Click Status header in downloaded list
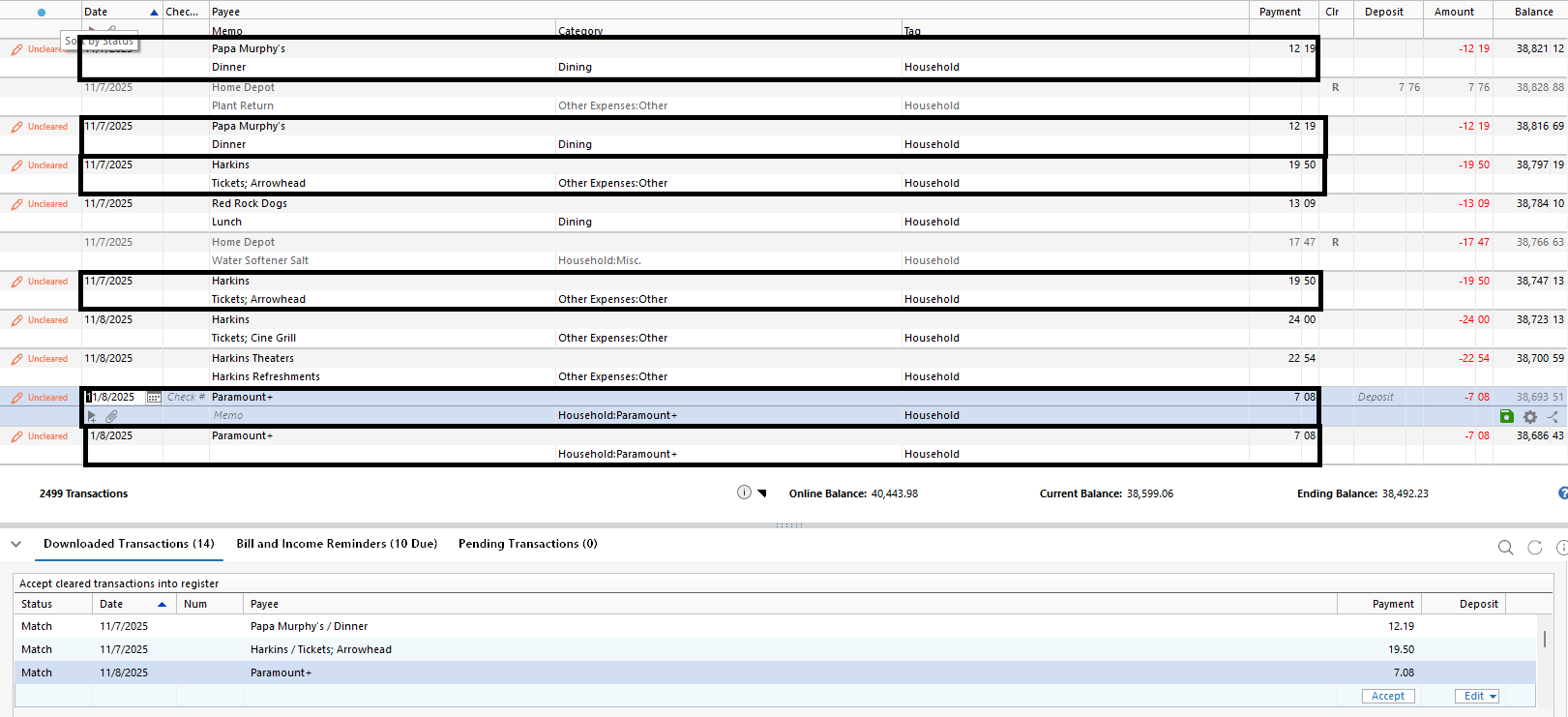Viewport: 1568px width, 717px height. 53,604
